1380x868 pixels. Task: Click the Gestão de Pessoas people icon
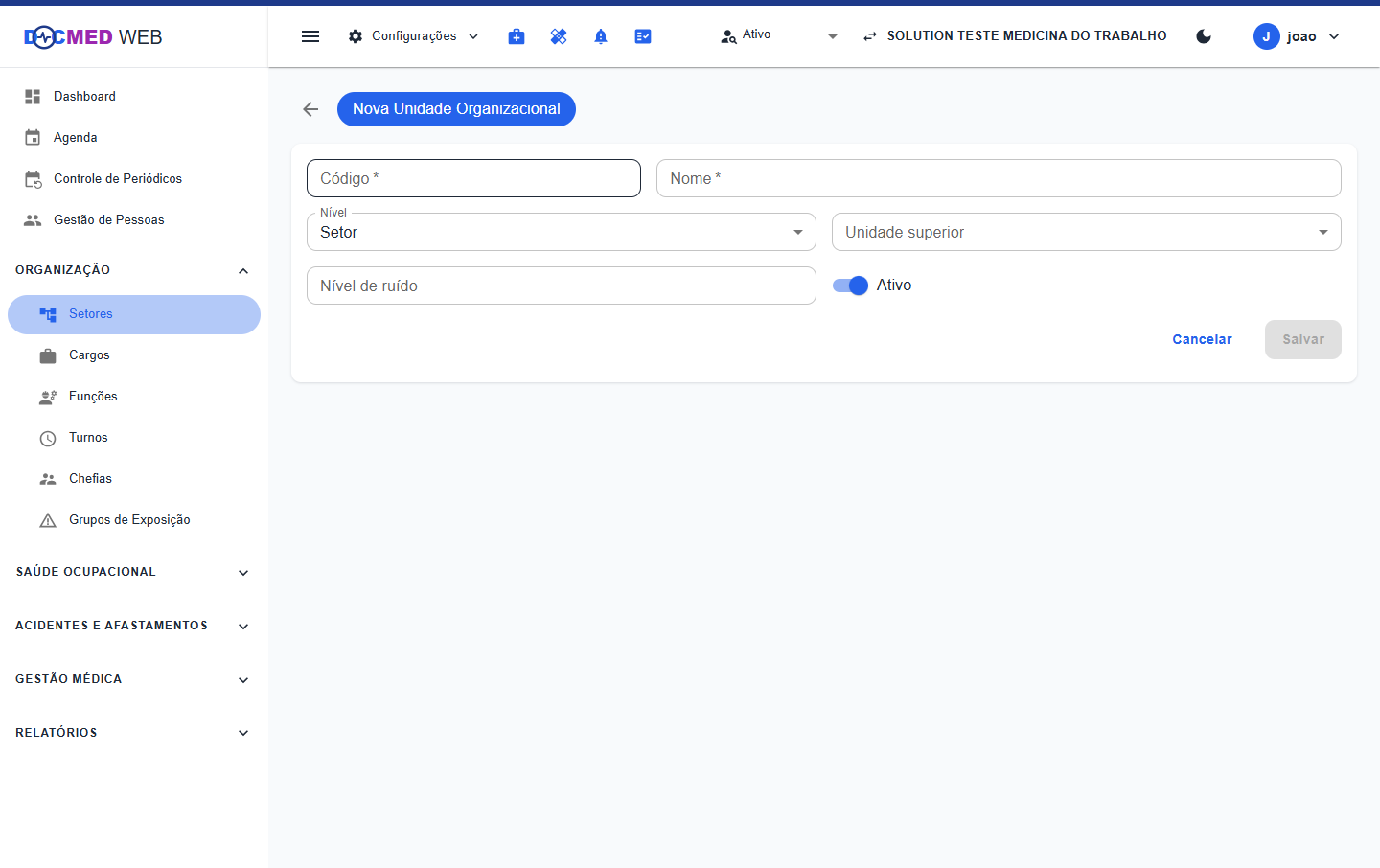click(x=33, y=220)
